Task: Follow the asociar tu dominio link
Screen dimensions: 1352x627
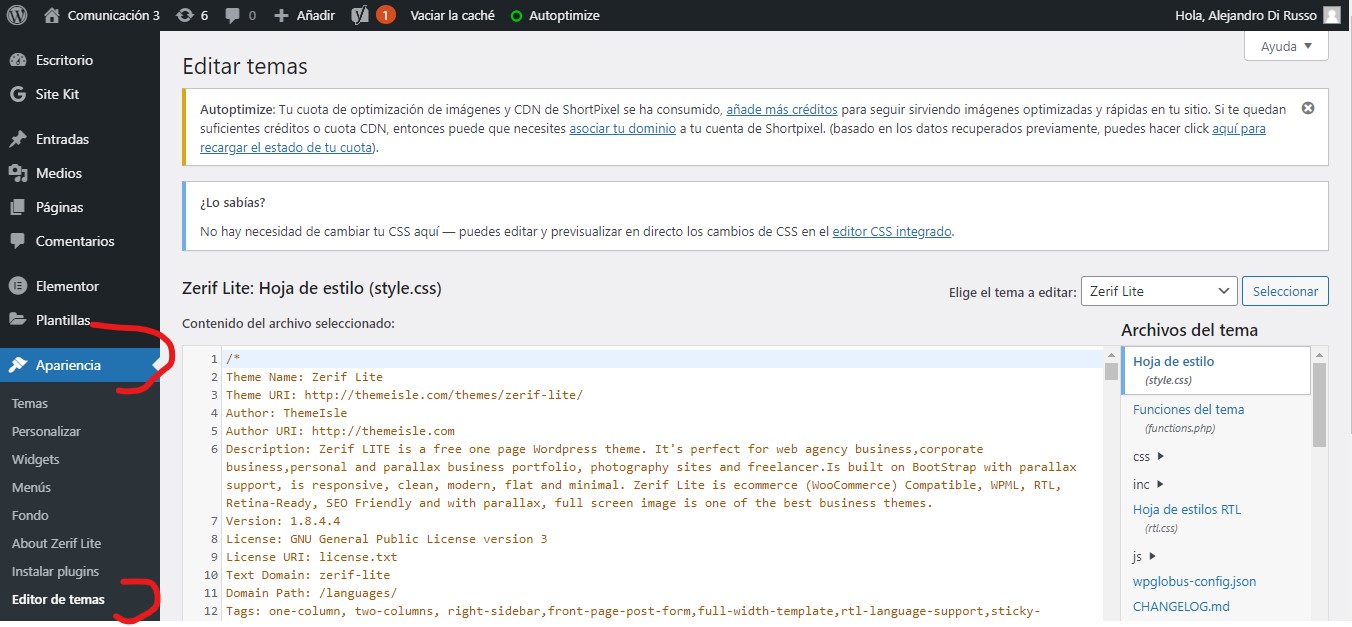Action: click(622, 128)
